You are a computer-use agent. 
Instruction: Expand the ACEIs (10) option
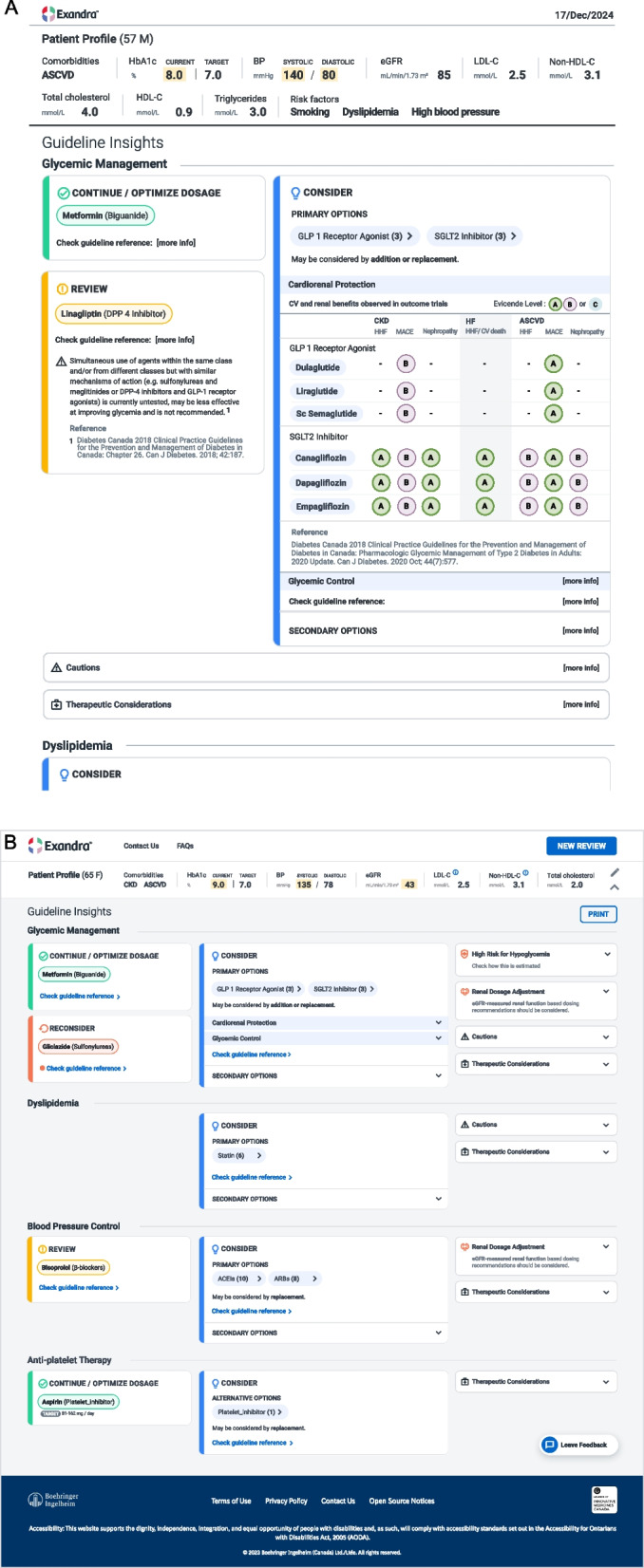tap(239, 1279)
